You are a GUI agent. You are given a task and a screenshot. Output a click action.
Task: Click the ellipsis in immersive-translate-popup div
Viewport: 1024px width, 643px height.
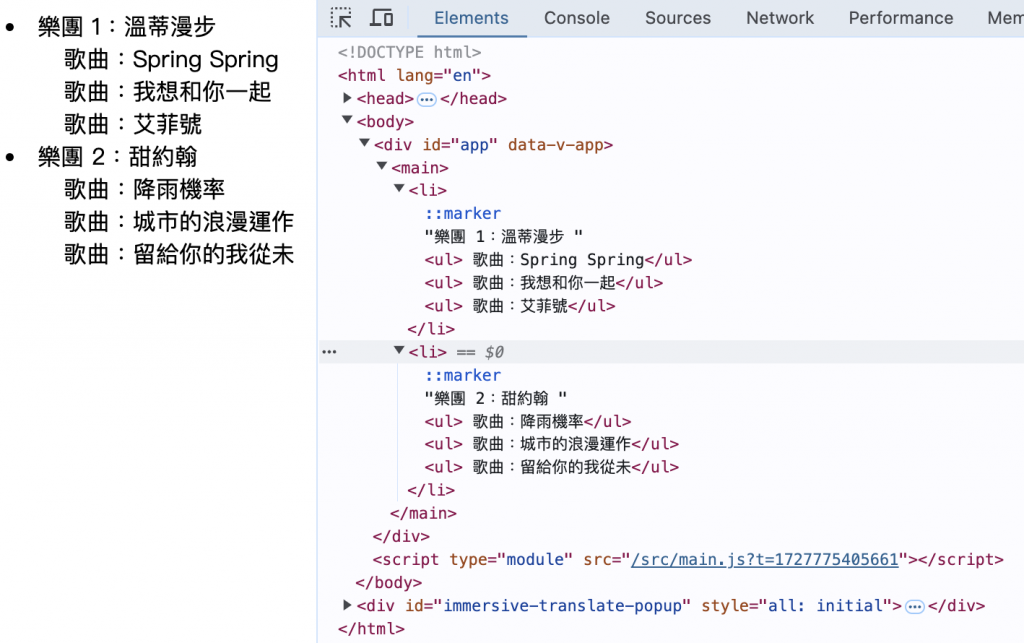[915, 606]
